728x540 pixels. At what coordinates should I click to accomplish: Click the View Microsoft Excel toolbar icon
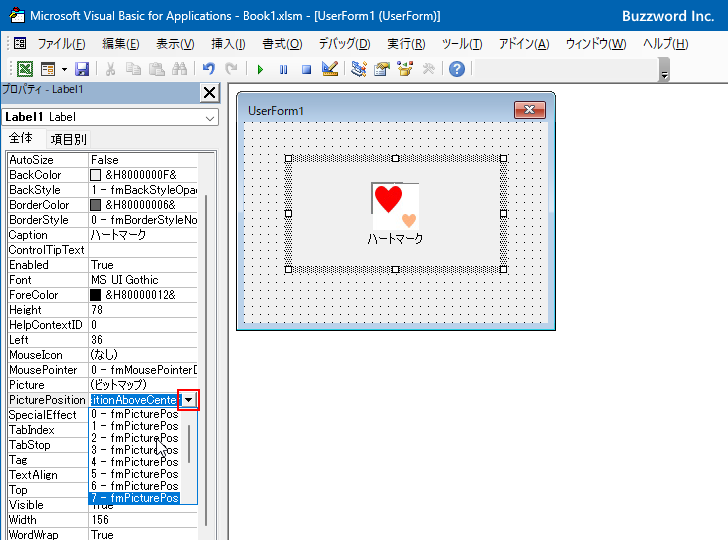click(25, 69)
